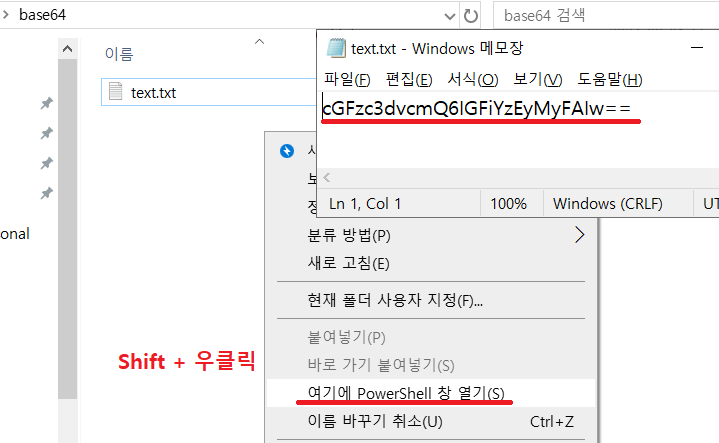Open the 도움말(H) menu in Notepad
Viewport: 719px width, 443px height.
[610, 80]
